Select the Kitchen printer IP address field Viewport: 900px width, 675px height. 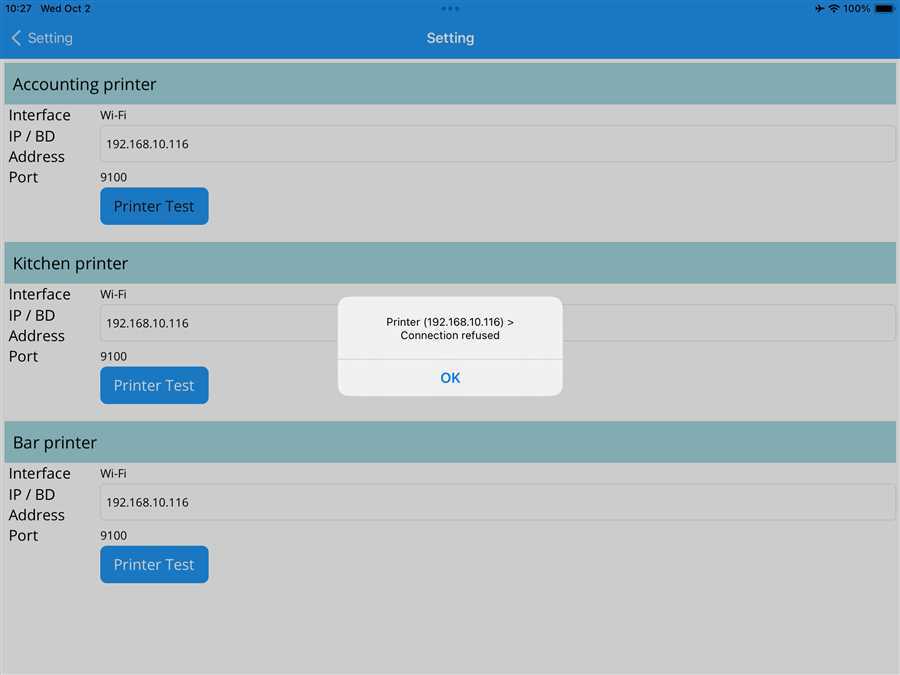click(x=220, y=323)
